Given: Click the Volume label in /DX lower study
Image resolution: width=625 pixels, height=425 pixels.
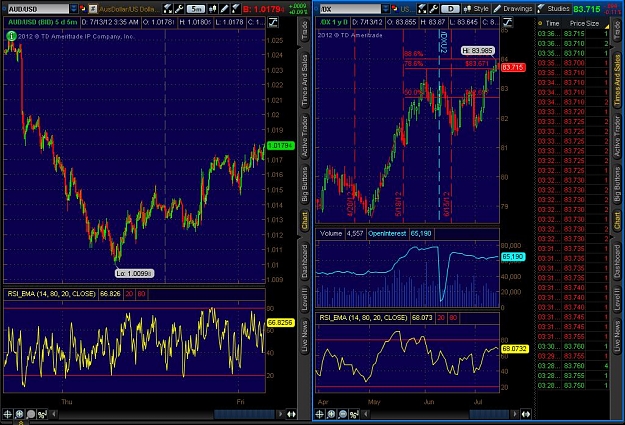Looking at the screenshot, I should tap(331, 234).
